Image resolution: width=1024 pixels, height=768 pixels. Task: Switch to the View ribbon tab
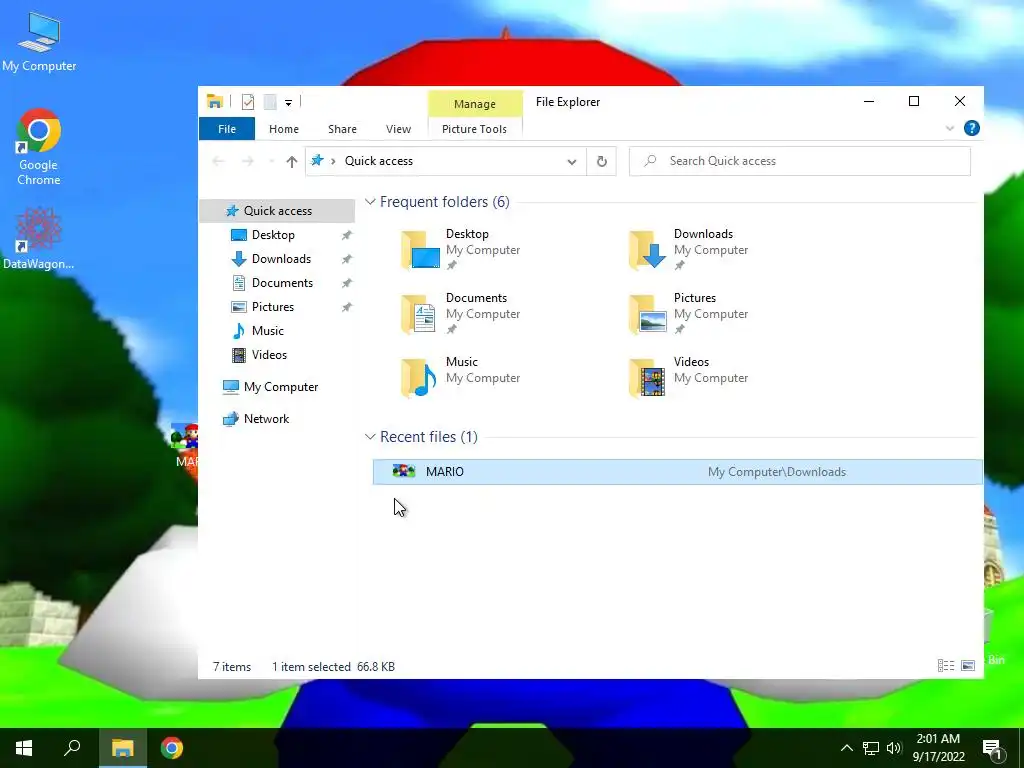pos(398,129)
